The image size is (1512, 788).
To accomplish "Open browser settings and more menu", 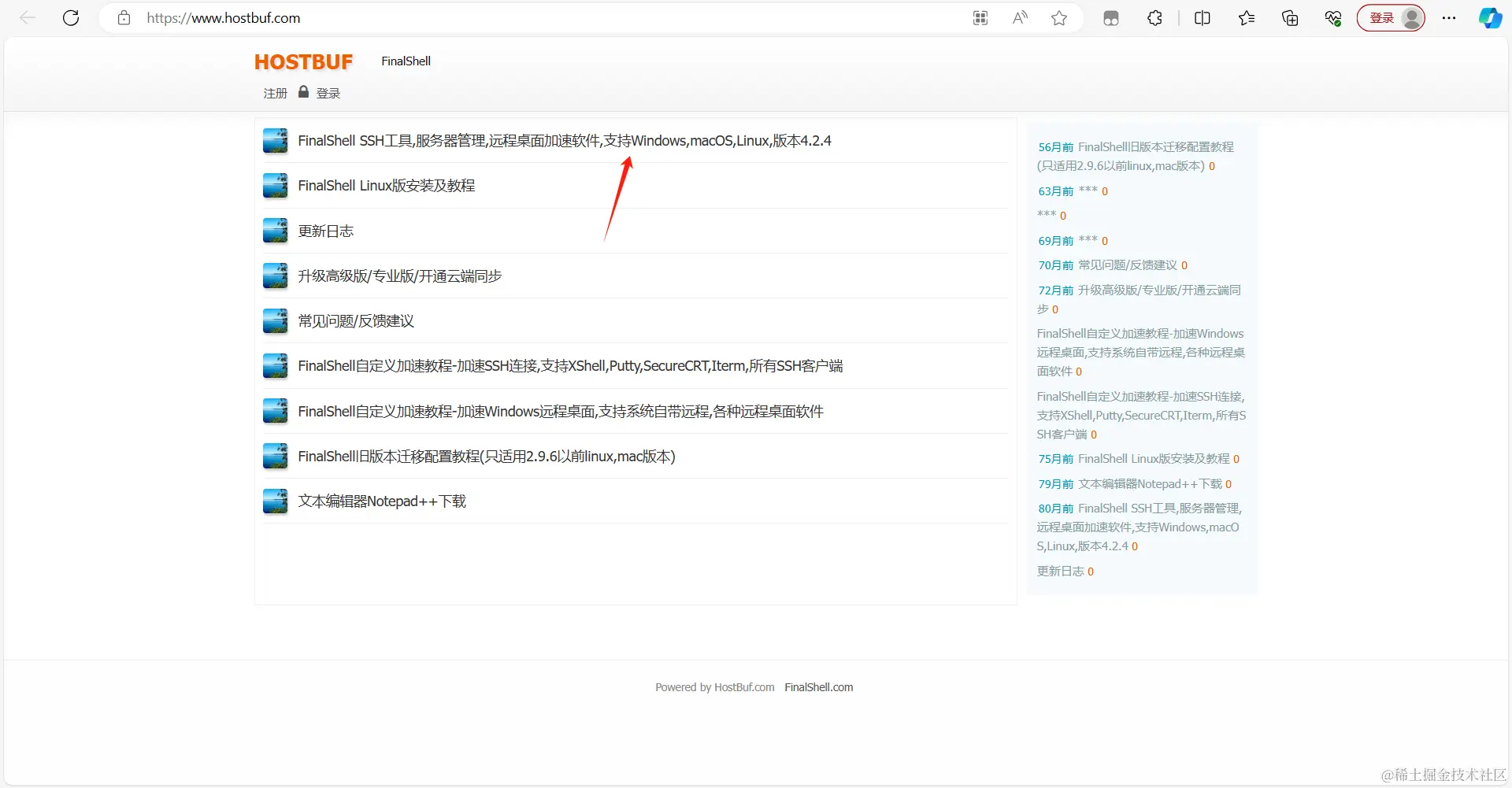I will tap(1449, 18).
